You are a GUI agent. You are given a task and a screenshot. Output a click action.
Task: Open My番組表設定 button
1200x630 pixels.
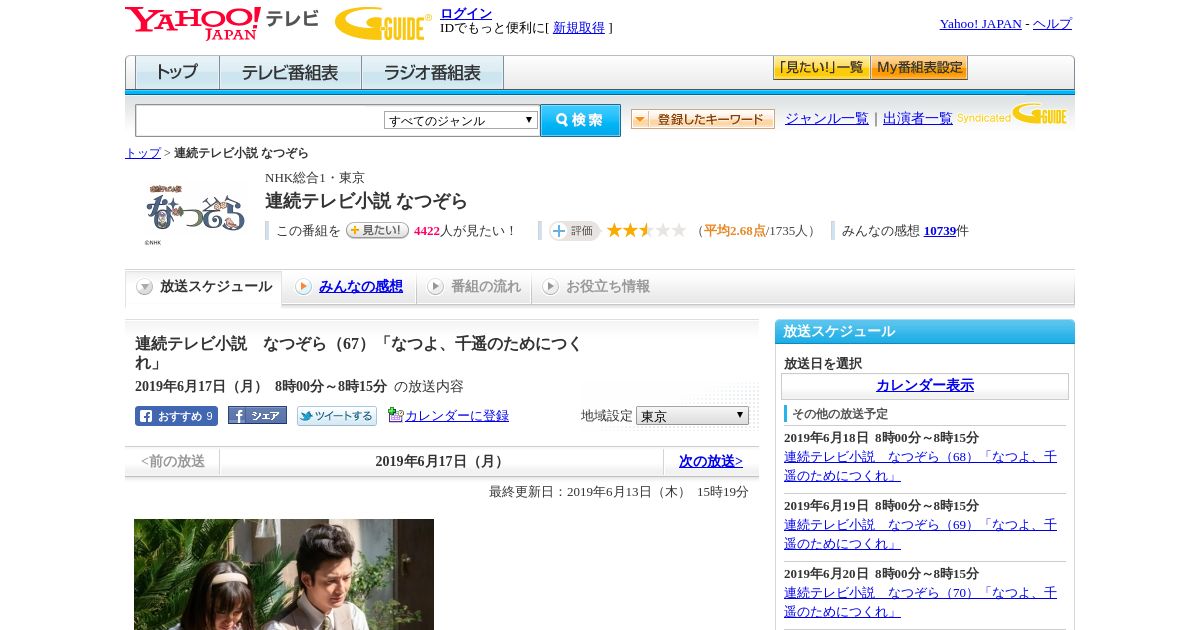pos(919,68)
